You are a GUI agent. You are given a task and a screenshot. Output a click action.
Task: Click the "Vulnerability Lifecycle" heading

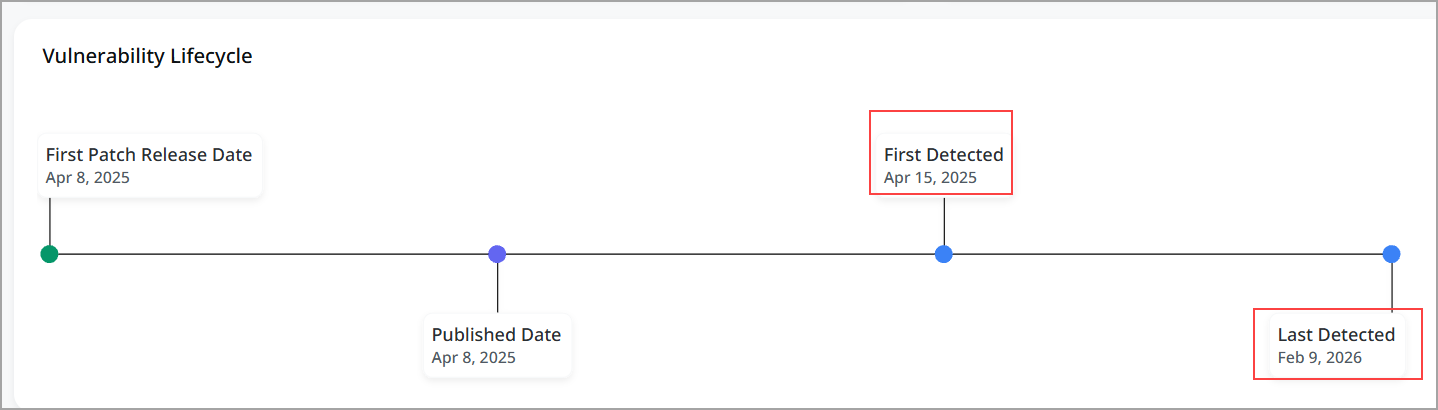[x=147, y=57]
